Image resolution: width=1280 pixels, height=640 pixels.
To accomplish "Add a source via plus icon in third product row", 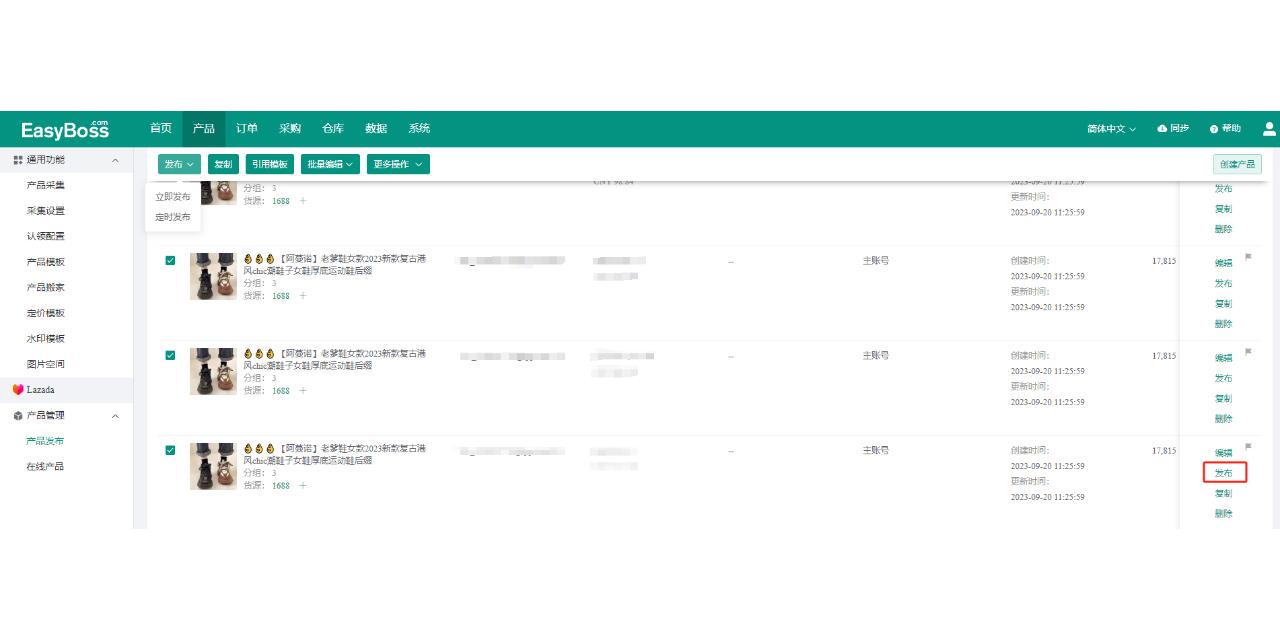I will (303, 391).
